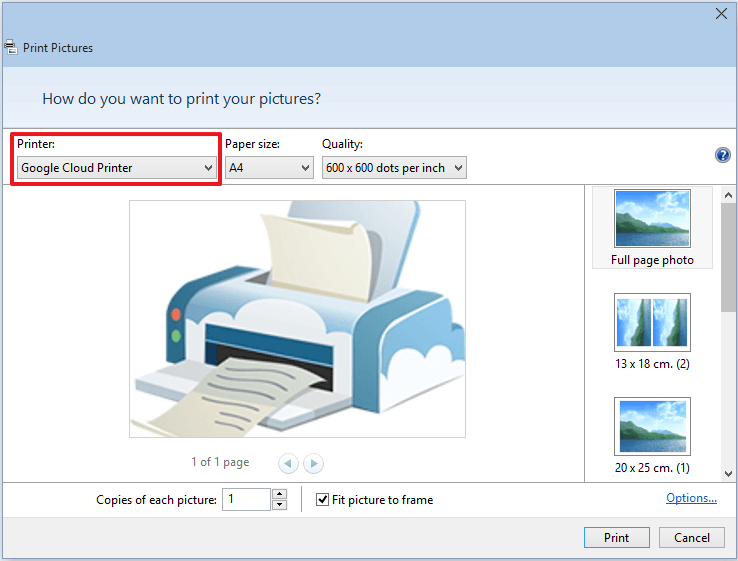Open the Options... link

pyautogui.click(x=691, y=498)
